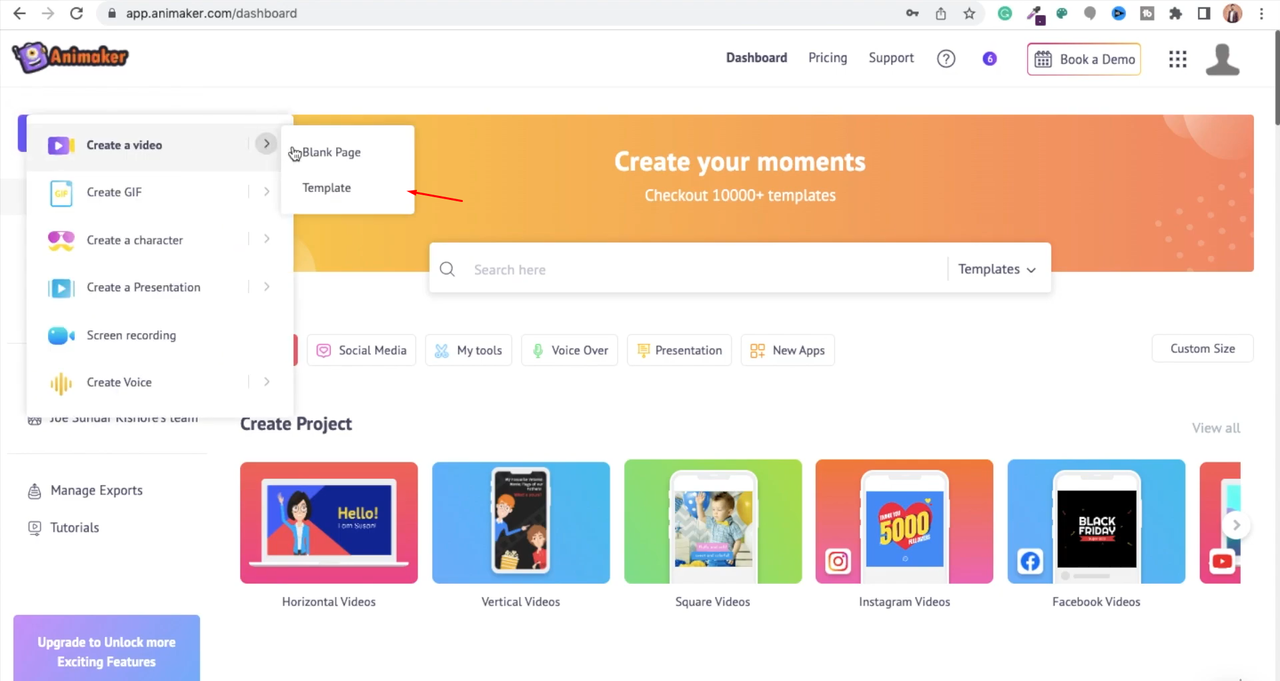
Task: Click the search magnifier icon
Action: point(447,269)
